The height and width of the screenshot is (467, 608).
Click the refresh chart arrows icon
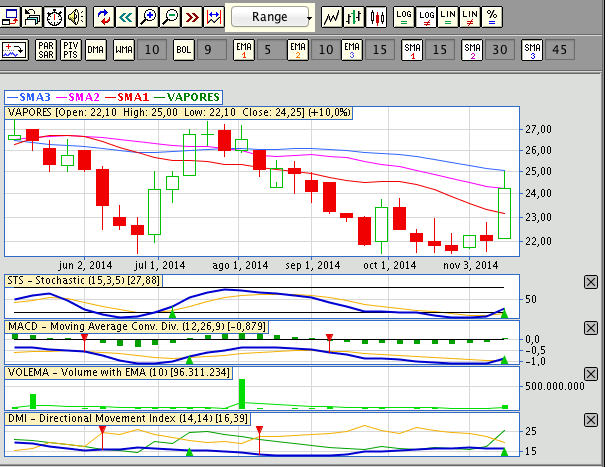104,17
